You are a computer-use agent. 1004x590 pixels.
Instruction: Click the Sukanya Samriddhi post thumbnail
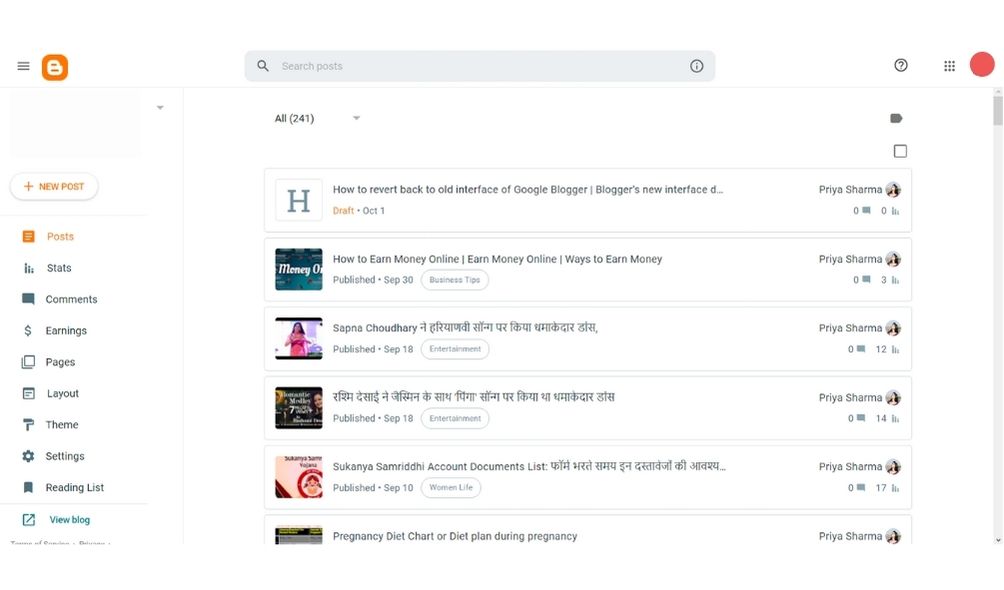(299, 477)
